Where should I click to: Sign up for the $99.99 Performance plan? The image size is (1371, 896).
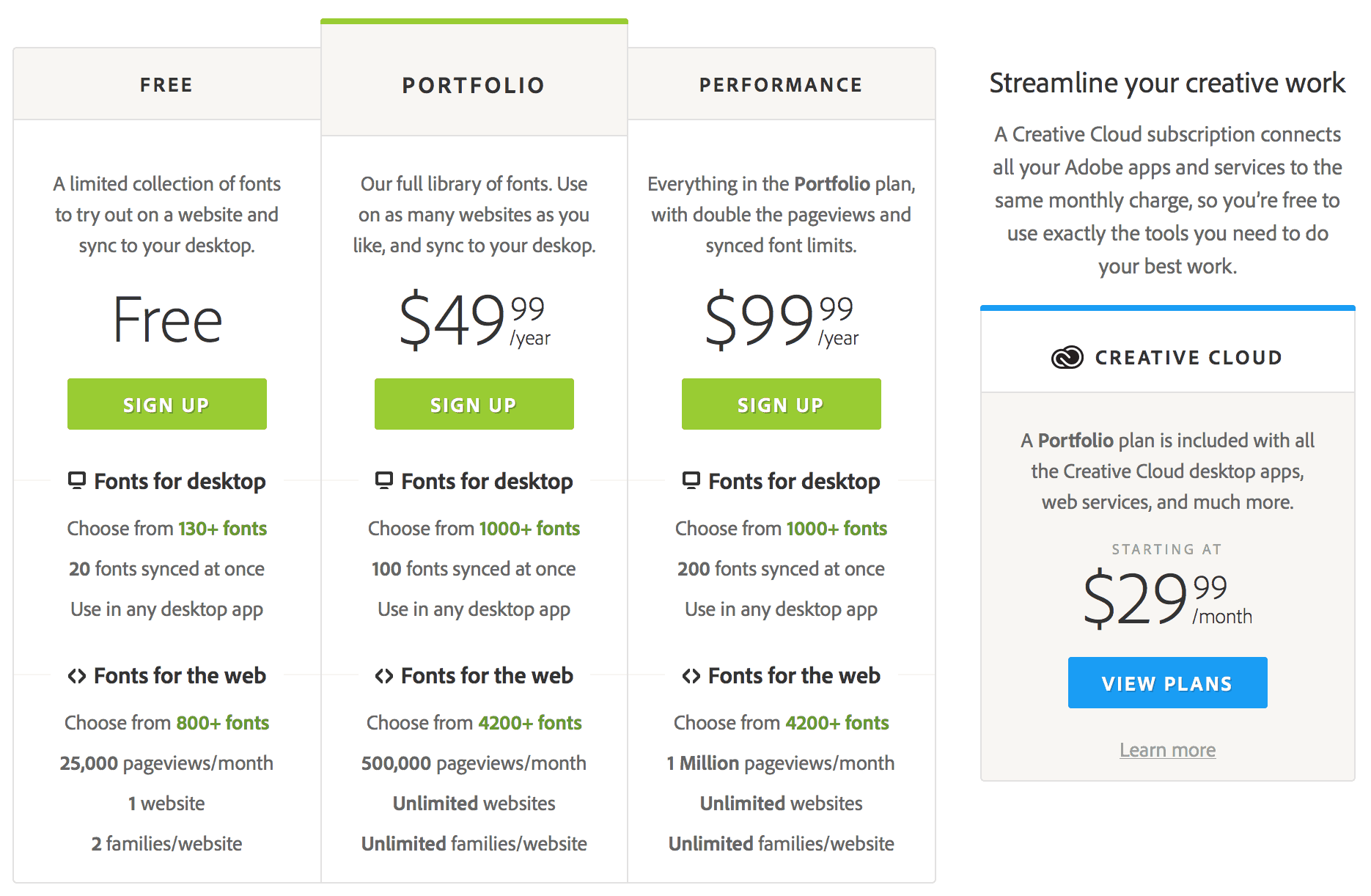coord(782,404)
